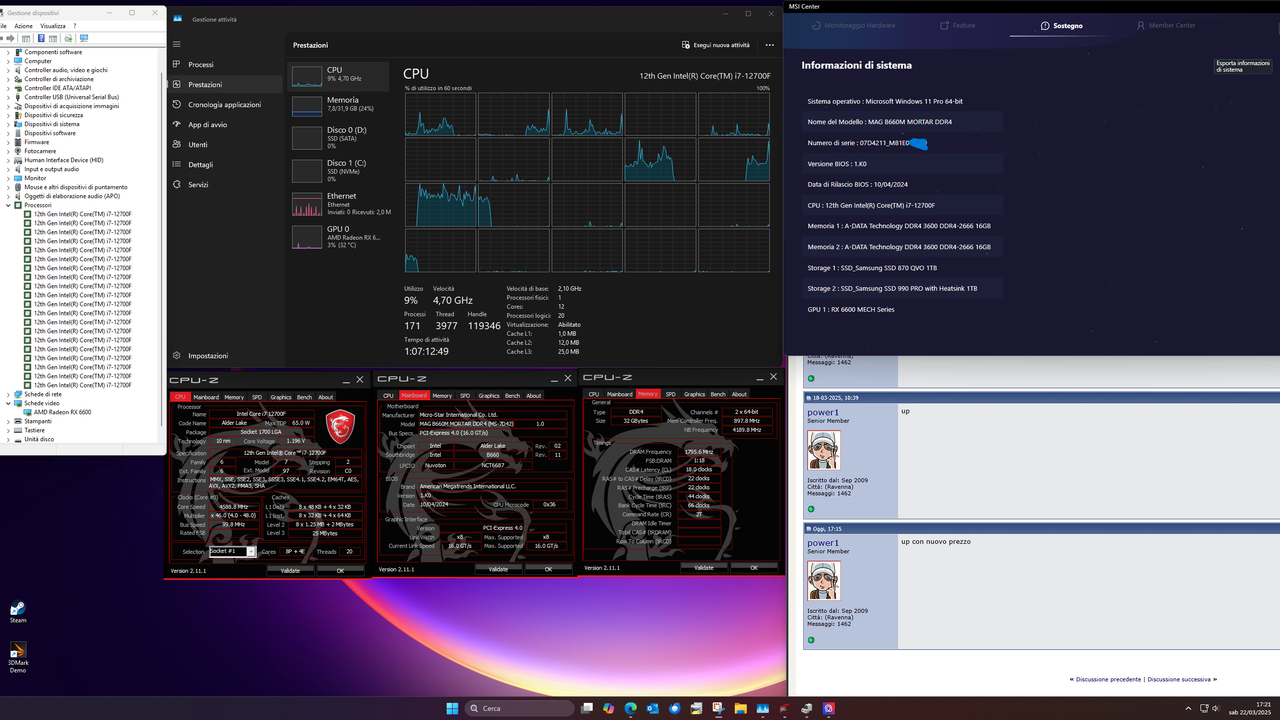This screenshot has height=720, width=1280.
Task: Open Copilot from taskbar
Action: 609,708
